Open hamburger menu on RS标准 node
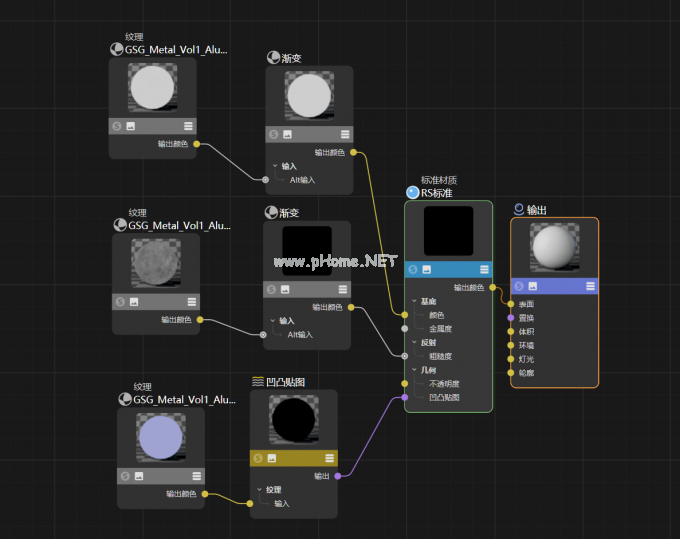Screen dimensions: 680x539 484,270
